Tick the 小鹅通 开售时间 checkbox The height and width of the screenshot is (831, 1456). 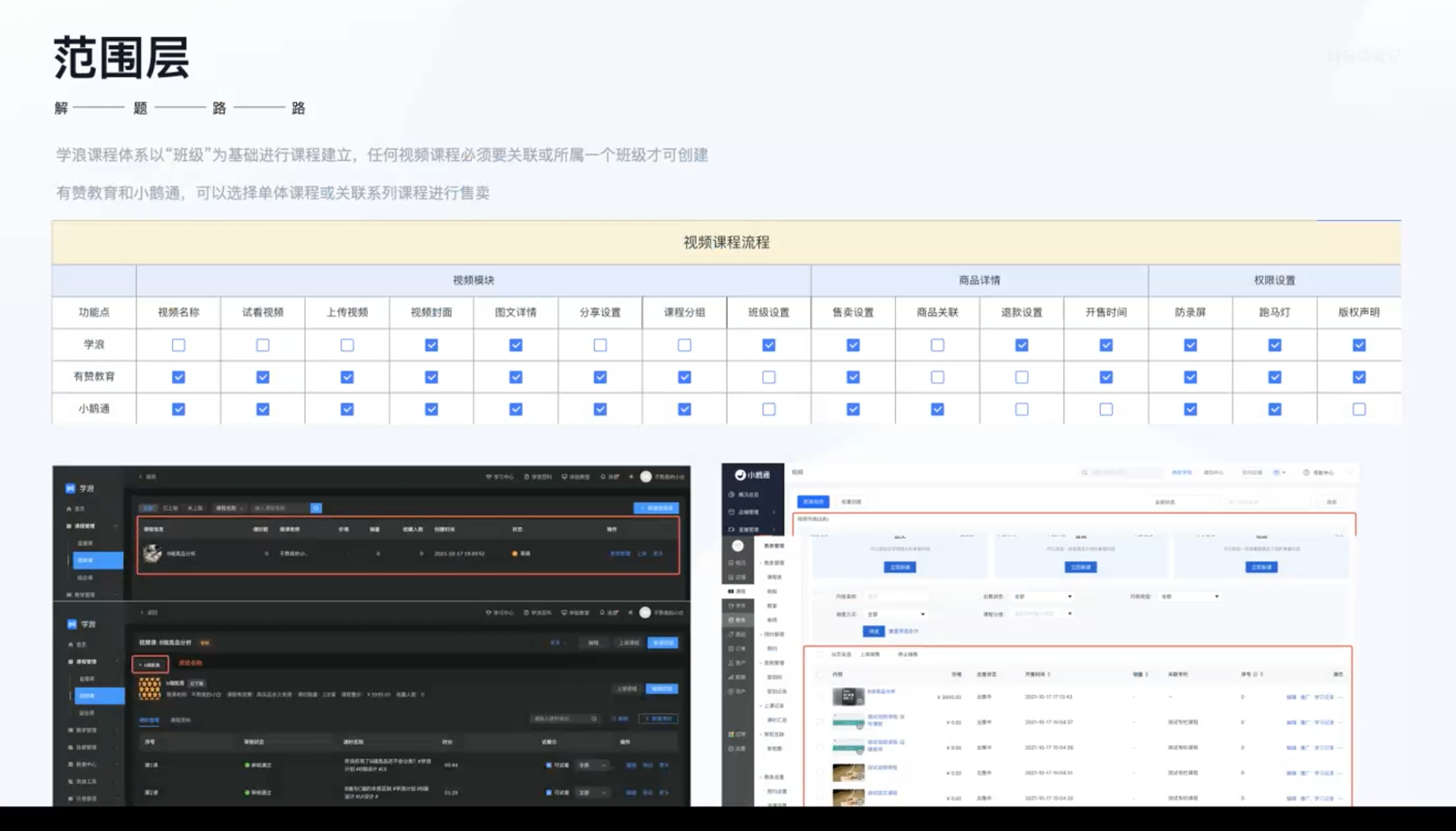point(1106,409)
